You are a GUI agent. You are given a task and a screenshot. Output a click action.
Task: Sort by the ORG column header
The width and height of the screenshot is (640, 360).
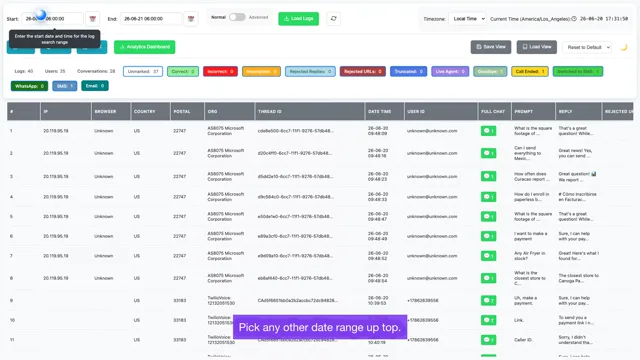229,111
